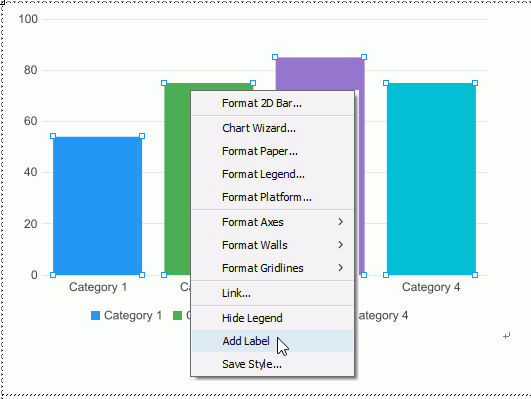Select Format Platform menu entry
This screenshot has height=399, width=531.
tap(273, 197)
